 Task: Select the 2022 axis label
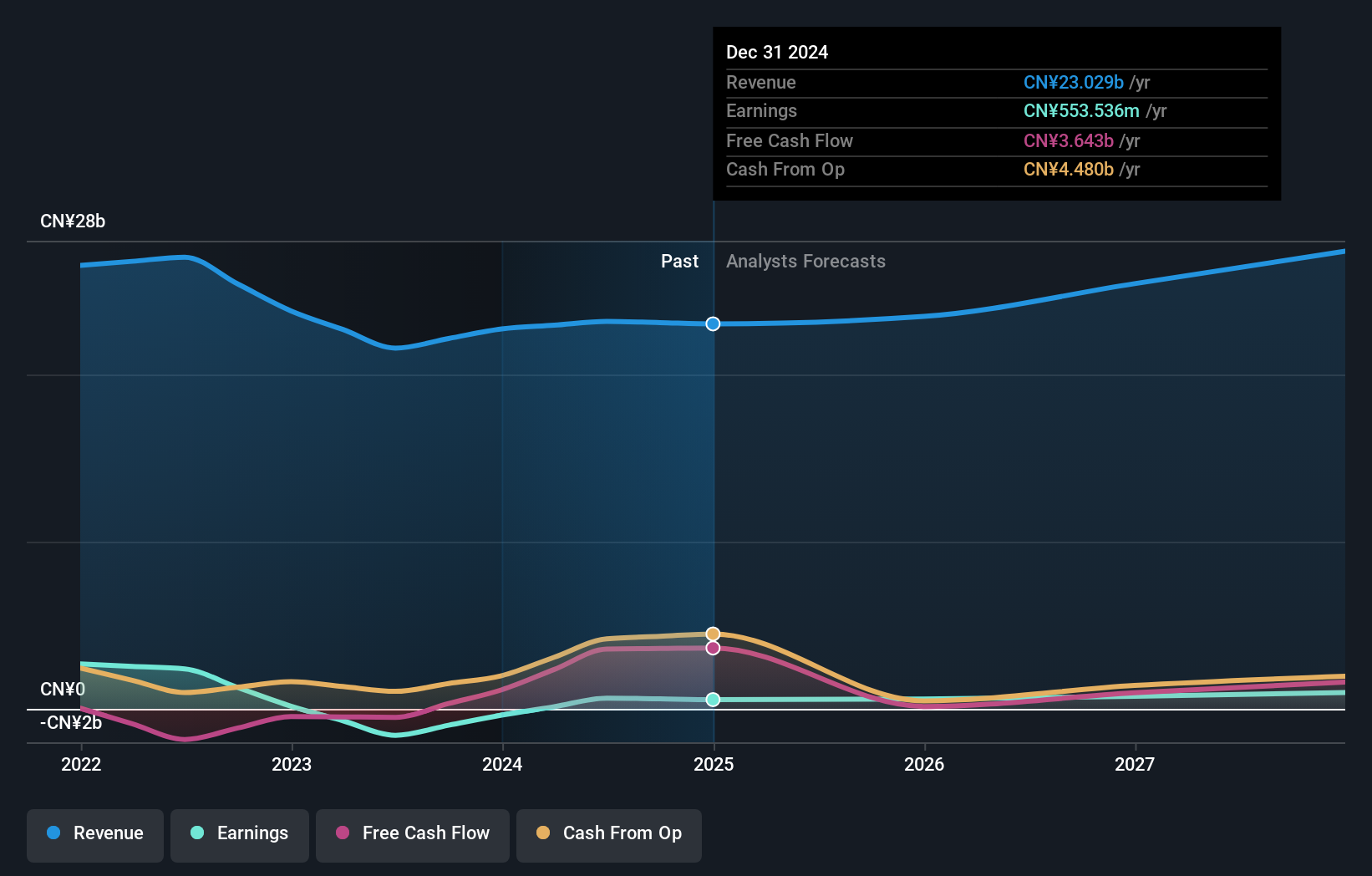(x=81, y=764)
